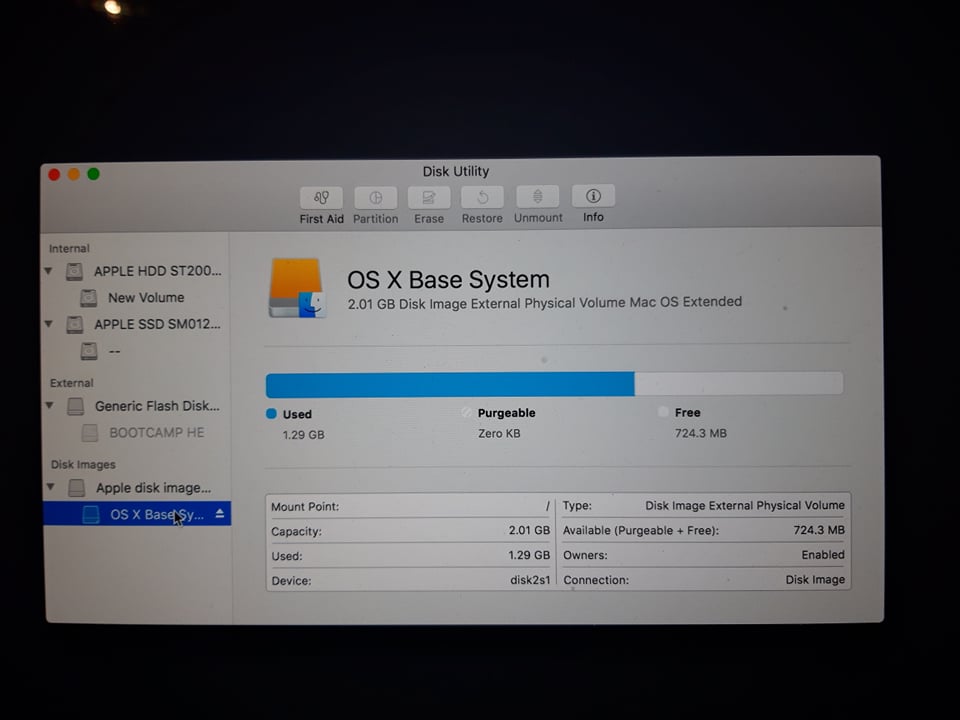Click the Available (Purgeable + Free) row
960x720 pixels.
click(x=703, y=530)
